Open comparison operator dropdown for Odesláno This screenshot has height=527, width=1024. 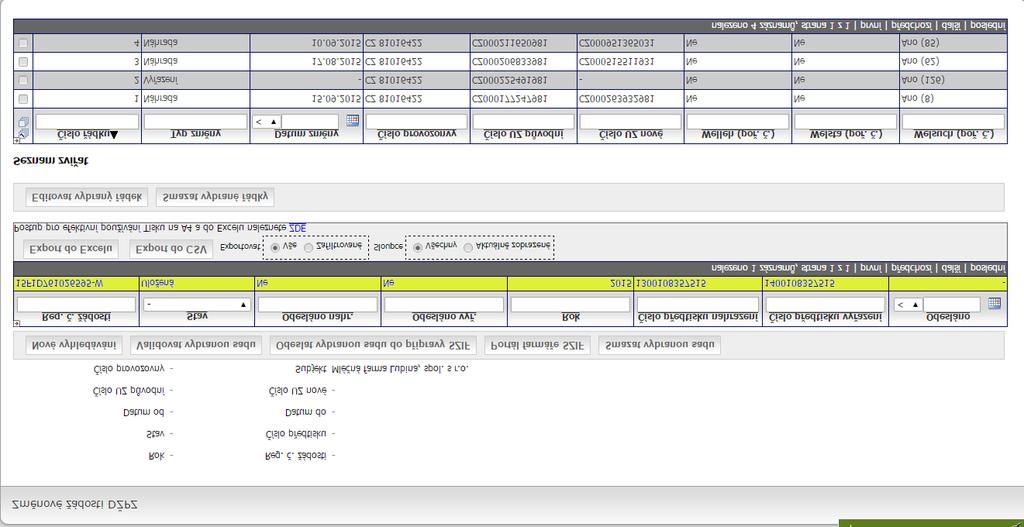(x=908, y=305)
